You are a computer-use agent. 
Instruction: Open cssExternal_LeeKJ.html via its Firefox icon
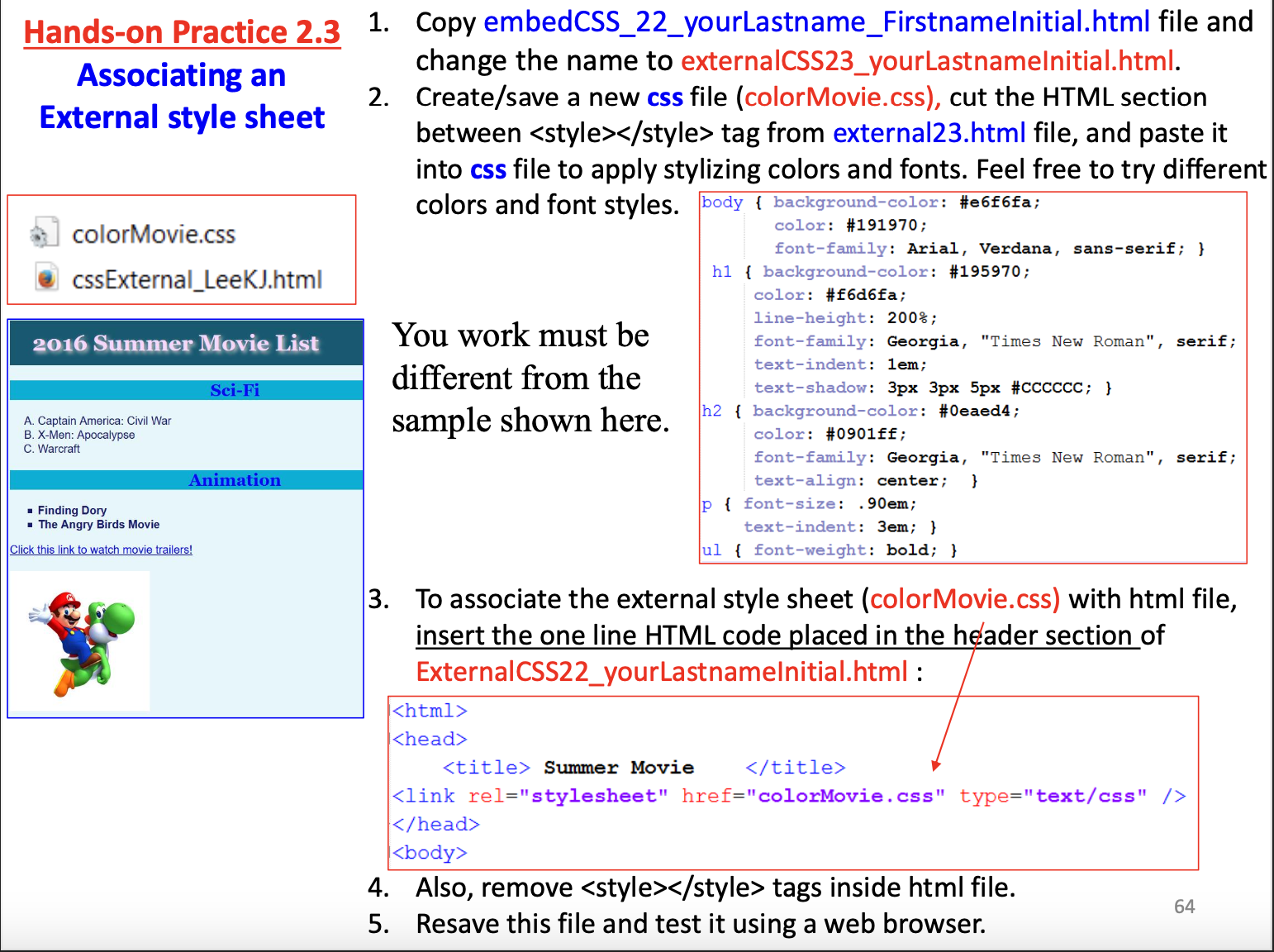point(45,278)
